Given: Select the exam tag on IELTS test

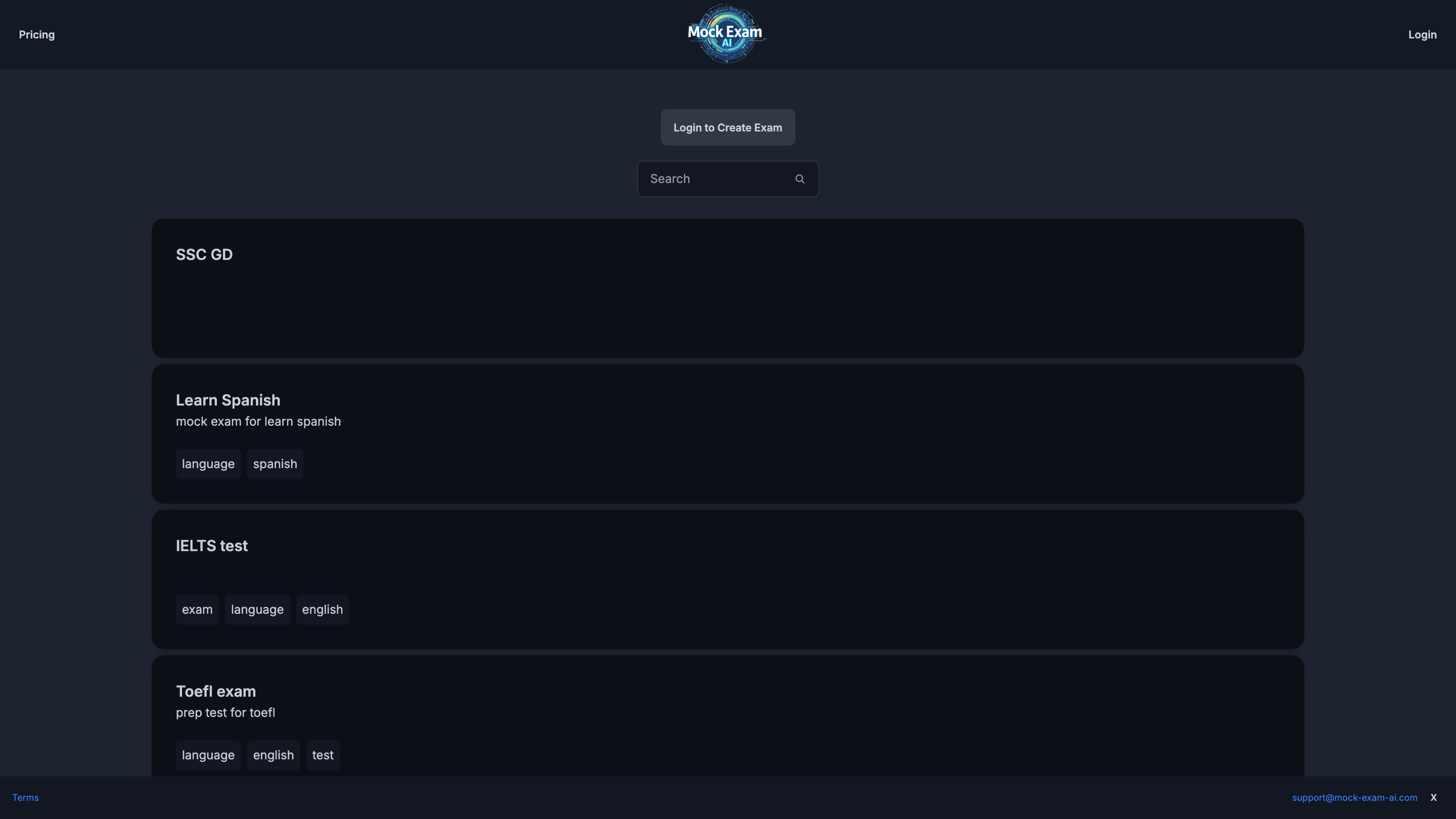Looking at the screenshot, I should 197,609.
